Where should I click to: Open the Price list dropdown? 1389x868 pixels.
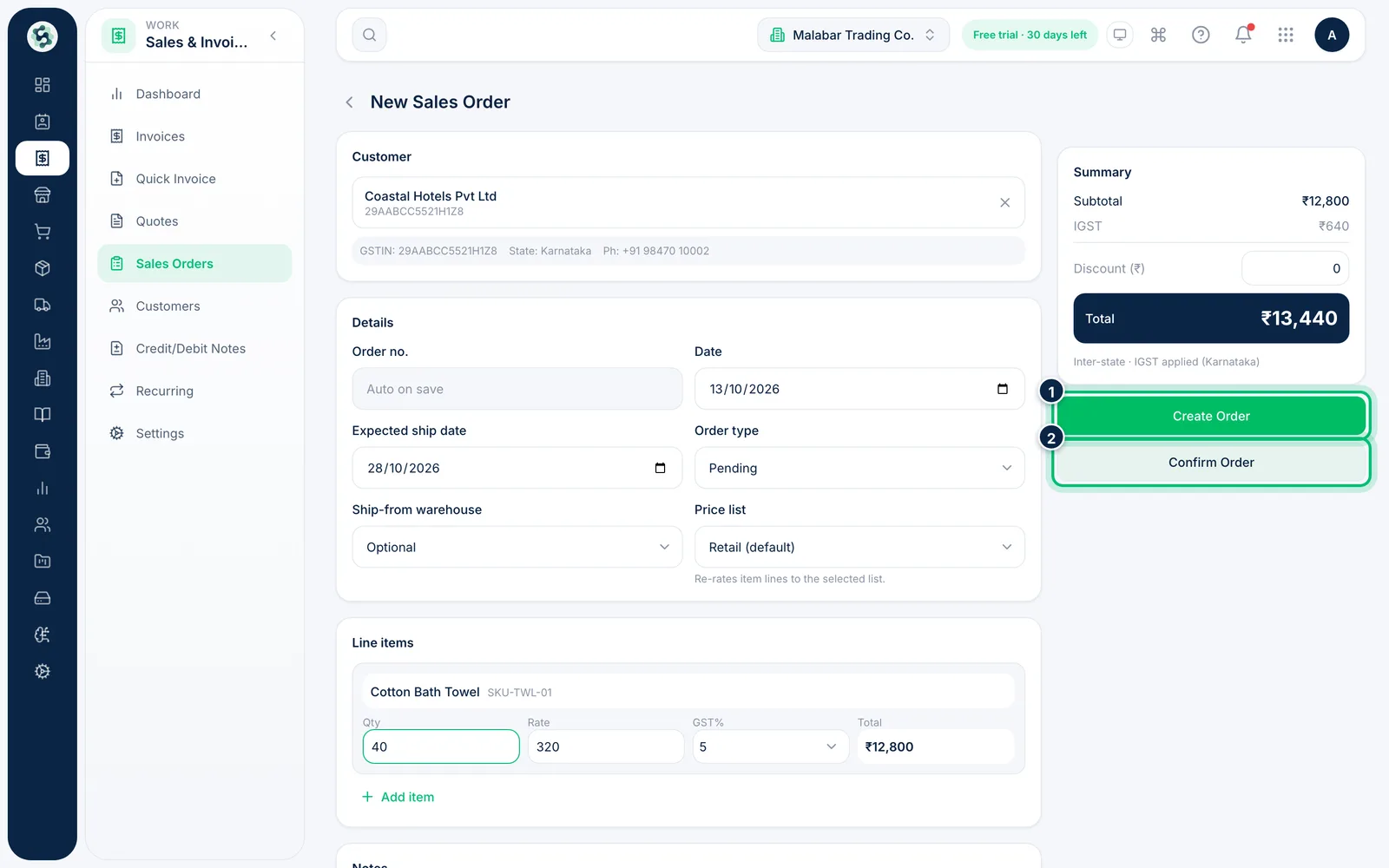pyautogui.click(x=859, y=547)
